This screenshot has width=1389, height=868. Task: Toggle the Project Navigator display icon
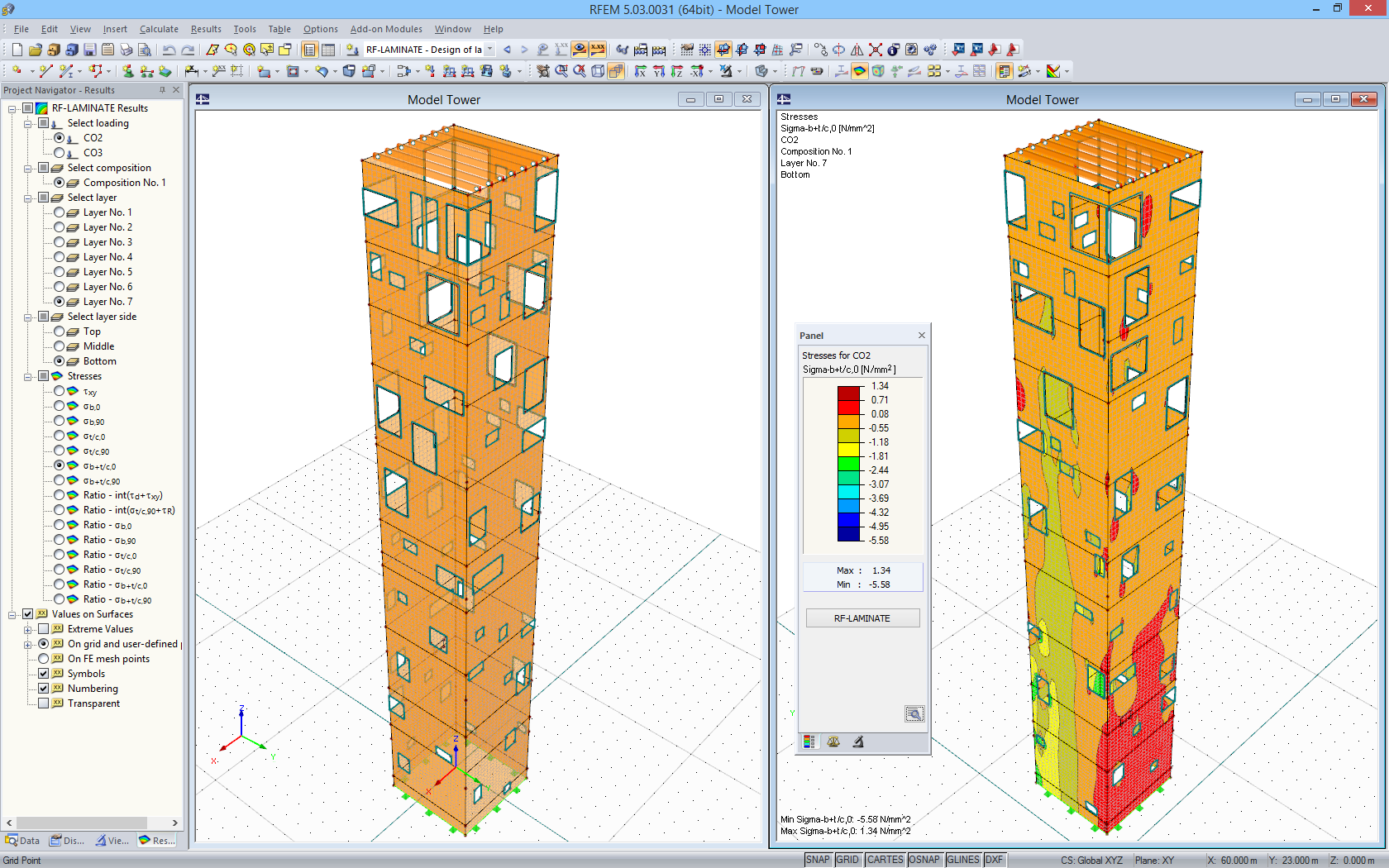click(x=309, y=50)
